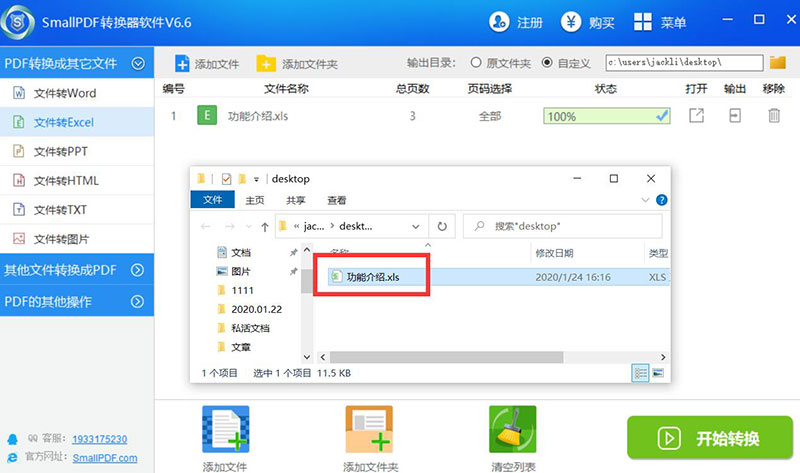Open Explorer quick access toolbar dropdown arrow
This screenshot has width=800, height=473.
click(x=256, y=179)
